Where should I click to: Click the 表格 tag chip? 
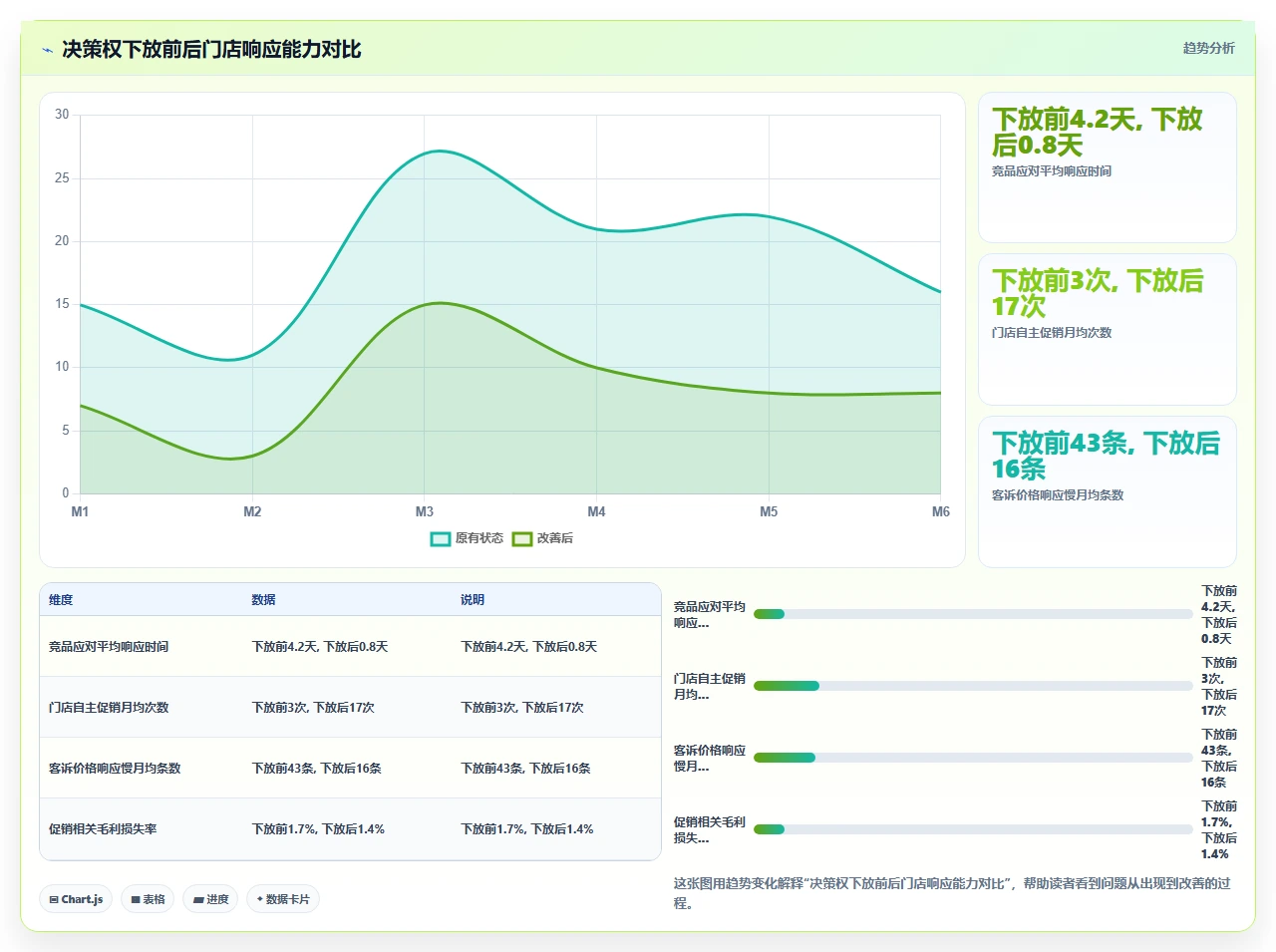(148, 899)
